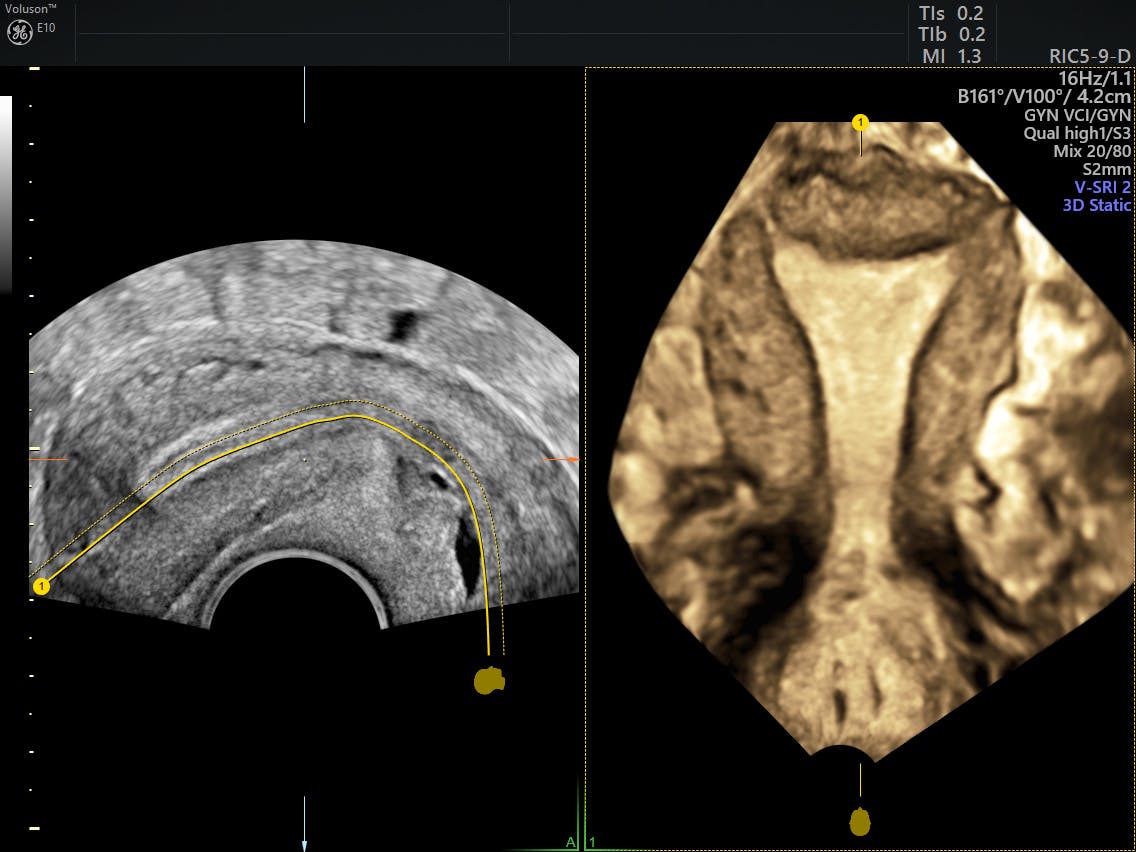Image resolution: width=1136 pixels, height=852 pixels.
Task: Click the Mix 20/80 parameter
Action: (1092, 151)
